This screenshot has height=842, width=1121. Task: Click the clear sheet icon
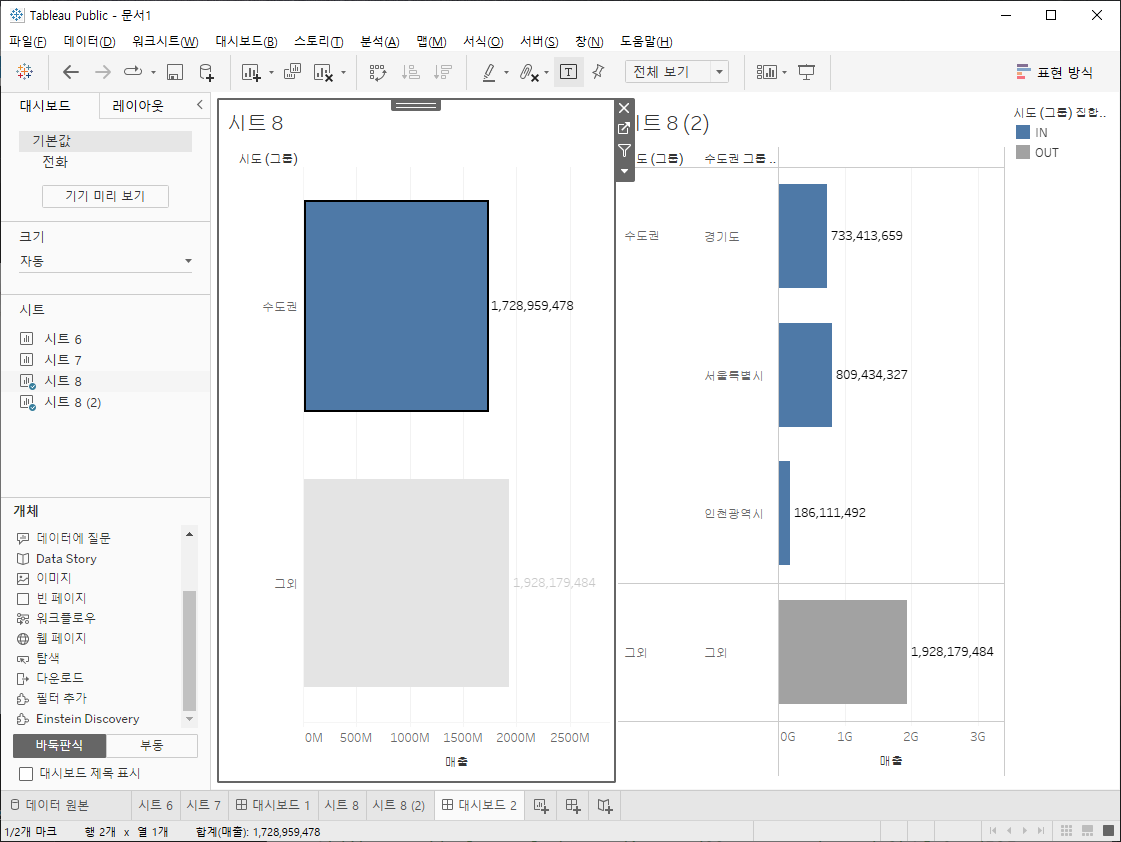coord(323,71)
